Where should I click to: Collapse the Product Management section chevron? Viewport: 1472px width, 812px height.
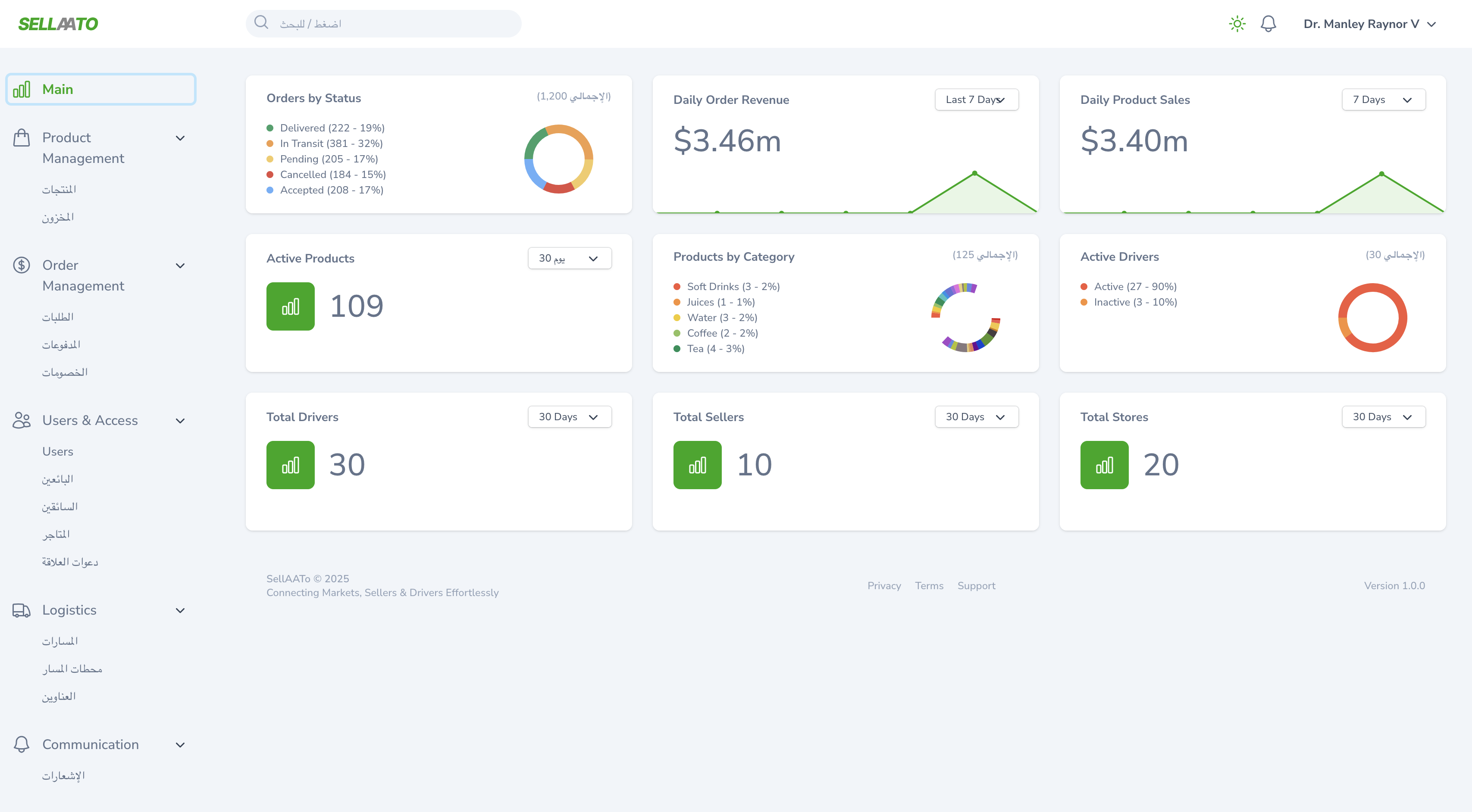coord(180,138)
